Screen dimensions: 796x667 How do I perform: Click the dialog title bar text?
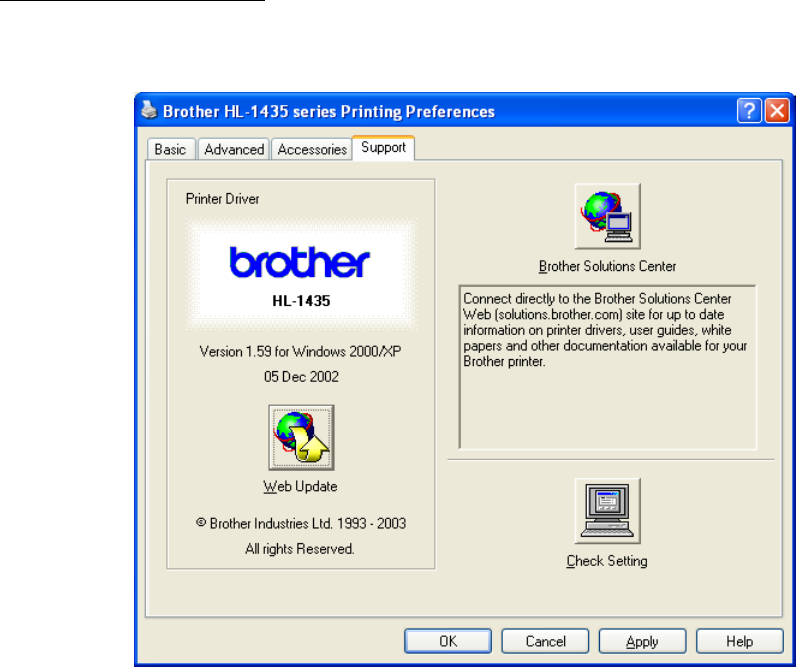tap(328, 111)
